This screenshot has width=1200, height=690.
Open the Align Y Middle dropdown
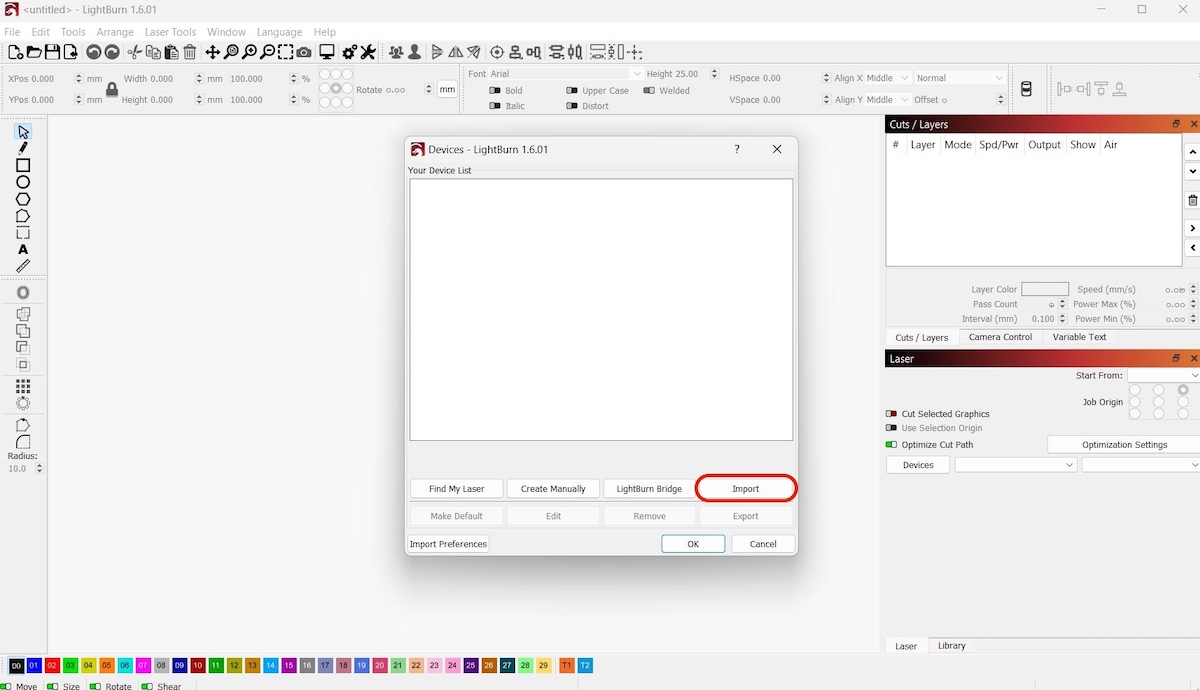[x=887, y=100]
